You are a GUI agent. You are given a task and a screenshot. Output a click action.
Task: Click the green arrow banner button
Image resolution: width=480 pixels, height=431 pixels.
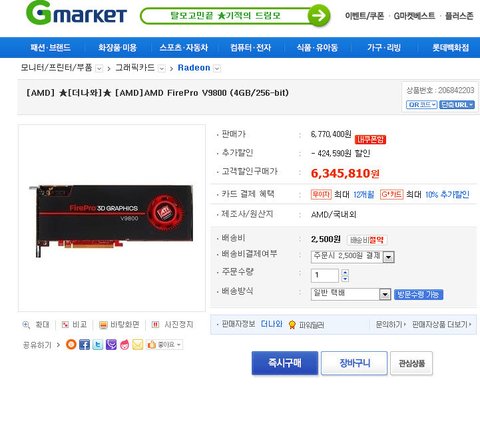point(319,15)
